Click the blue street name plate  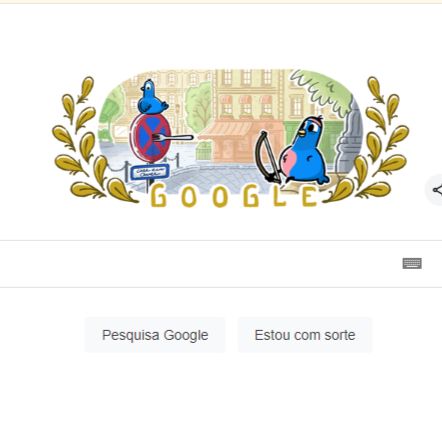pos(150,172)
